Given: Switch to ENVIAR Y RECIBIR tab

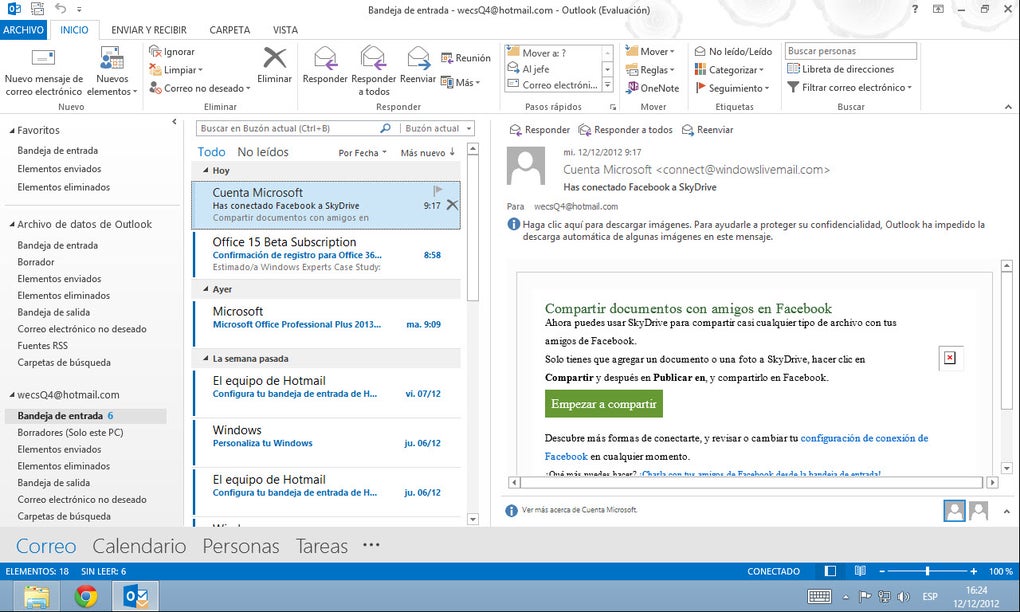Looking at the screenshot, I should click(149, 30).
